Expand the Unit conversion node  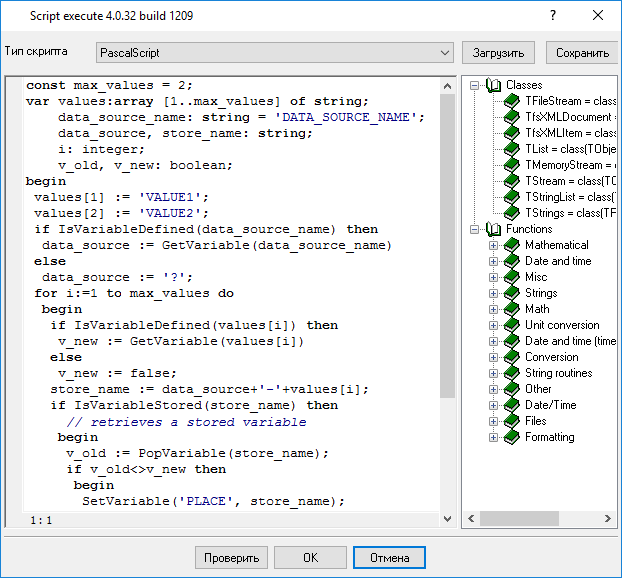point(493,325)
